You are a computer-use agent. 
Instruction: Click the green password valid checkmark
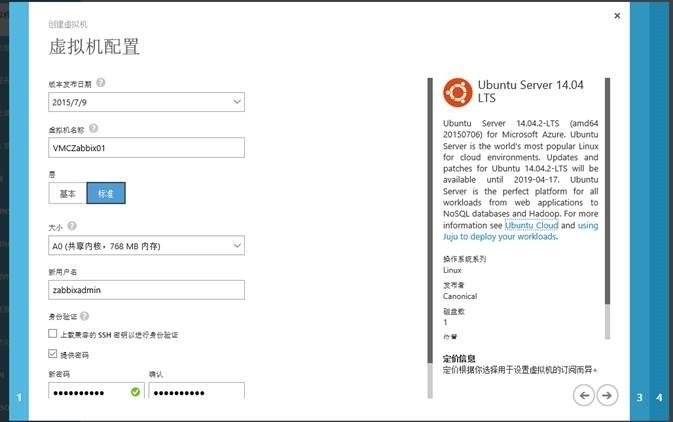pos(135,392)
